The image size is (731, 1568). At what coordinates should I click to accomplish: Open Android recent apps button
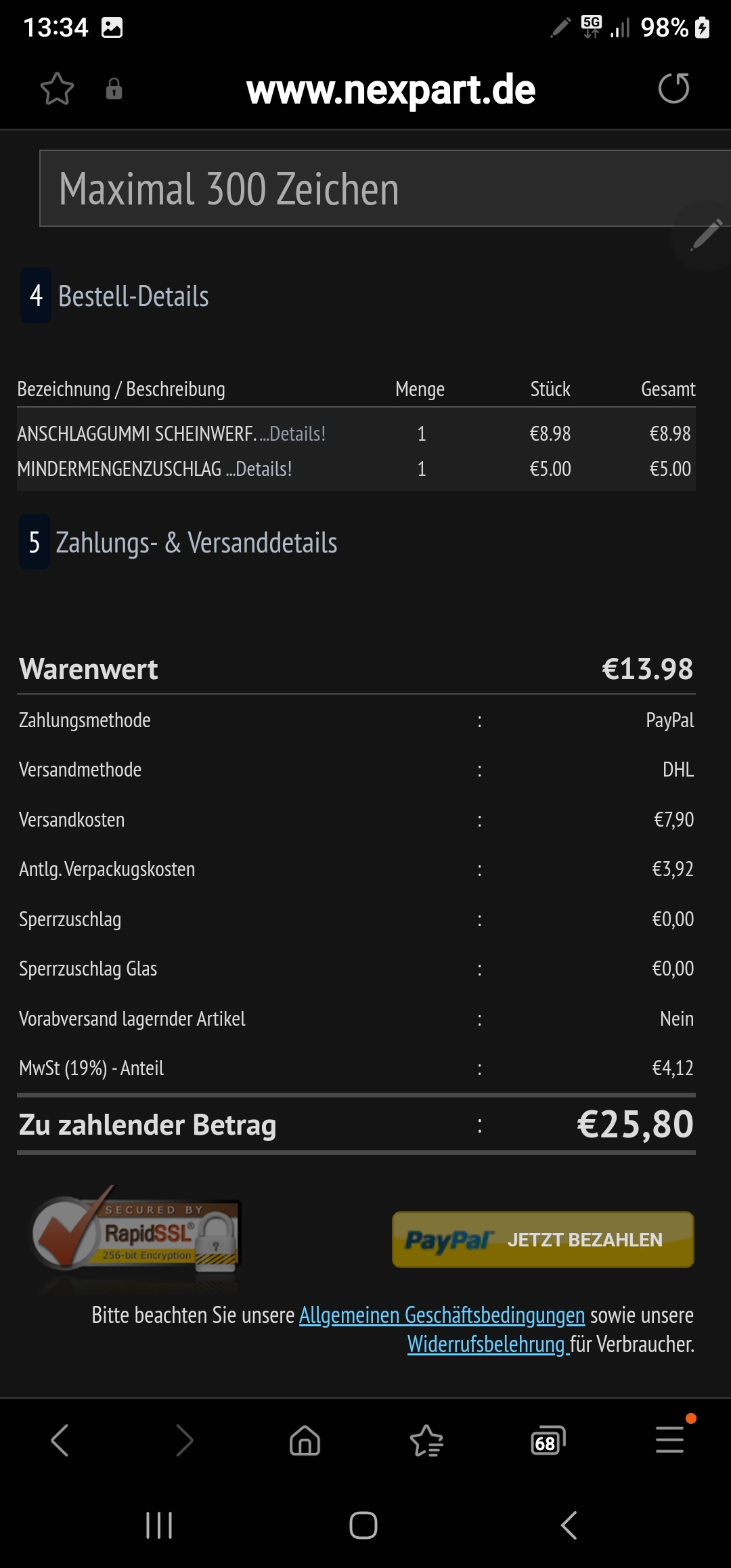pos(159,1525)
